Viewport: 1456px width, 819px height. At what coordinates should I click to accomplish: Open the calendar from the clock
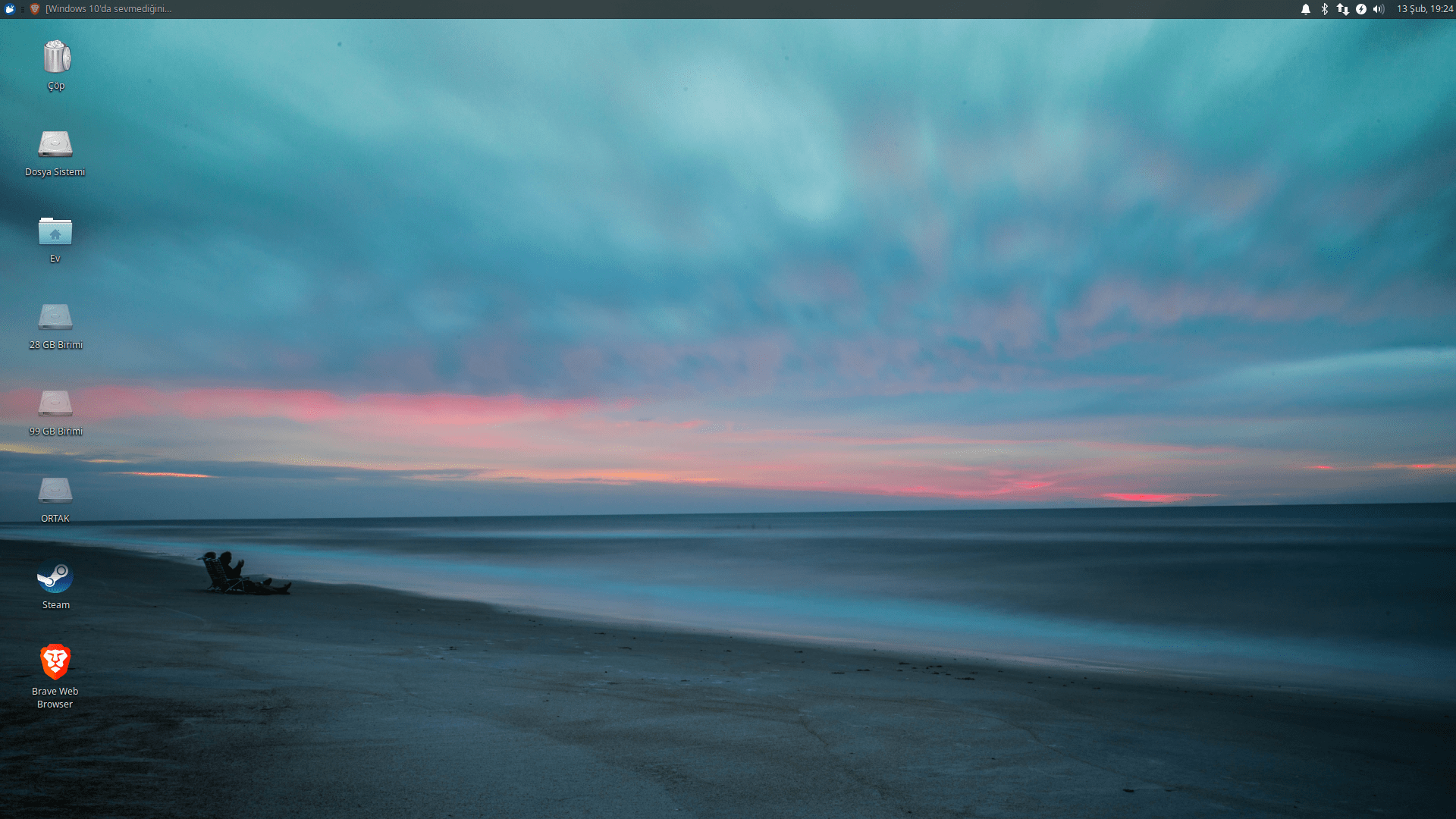1424,9
